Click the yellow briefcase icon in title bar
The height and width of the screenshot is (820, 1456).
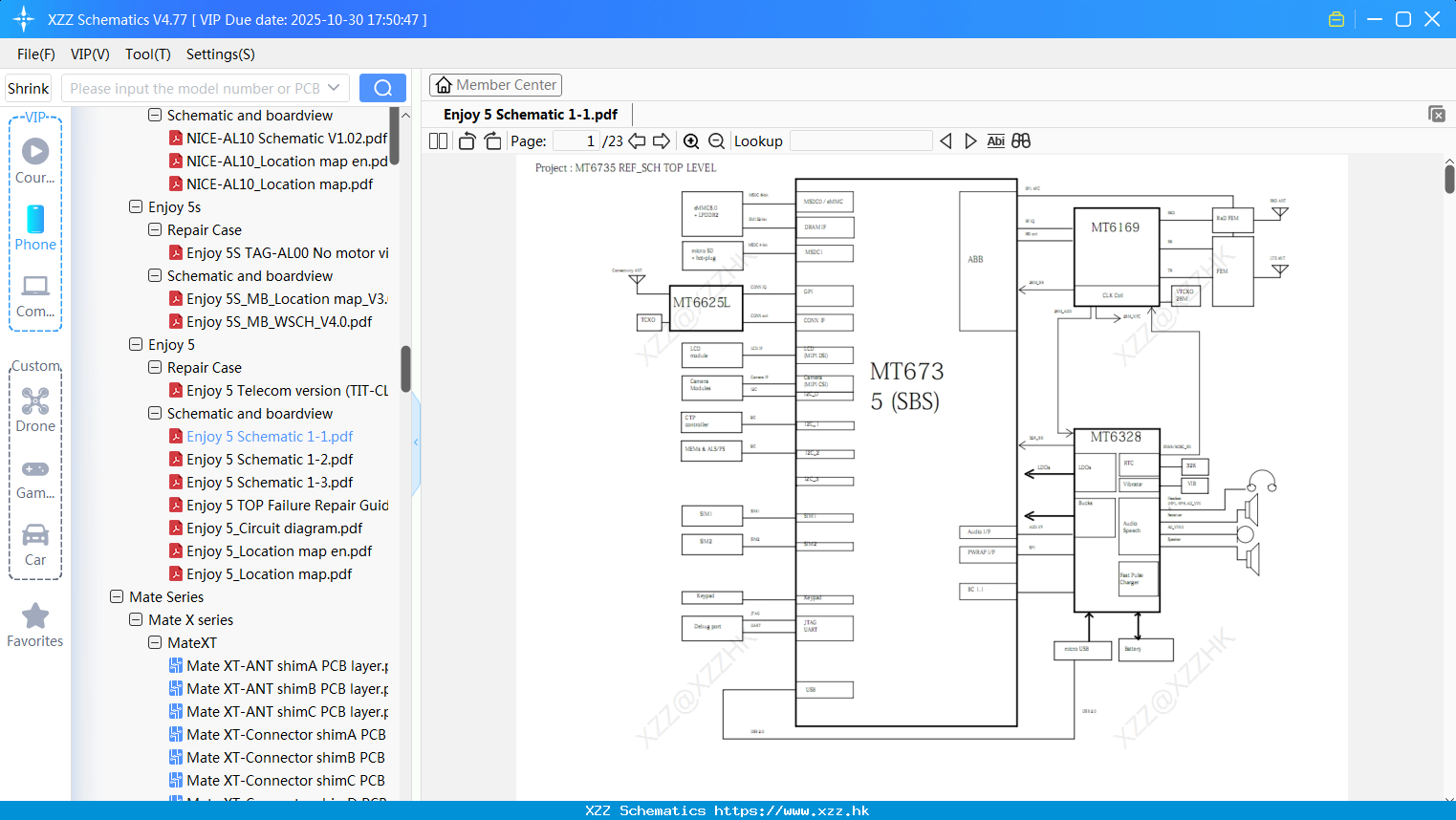coord(1336,19)
